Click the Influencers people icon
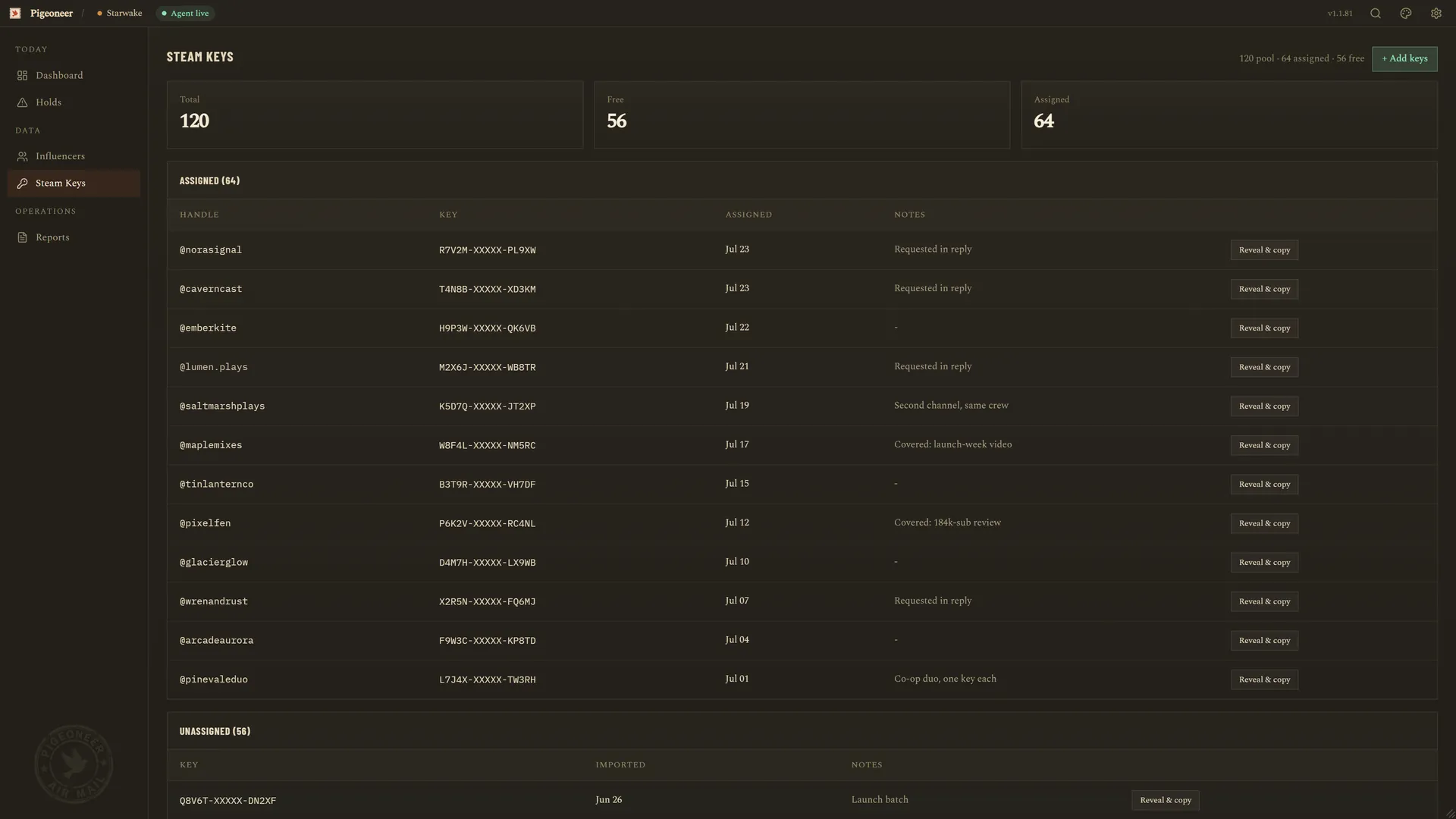The image size is (1456, 819). click(22, 156)
